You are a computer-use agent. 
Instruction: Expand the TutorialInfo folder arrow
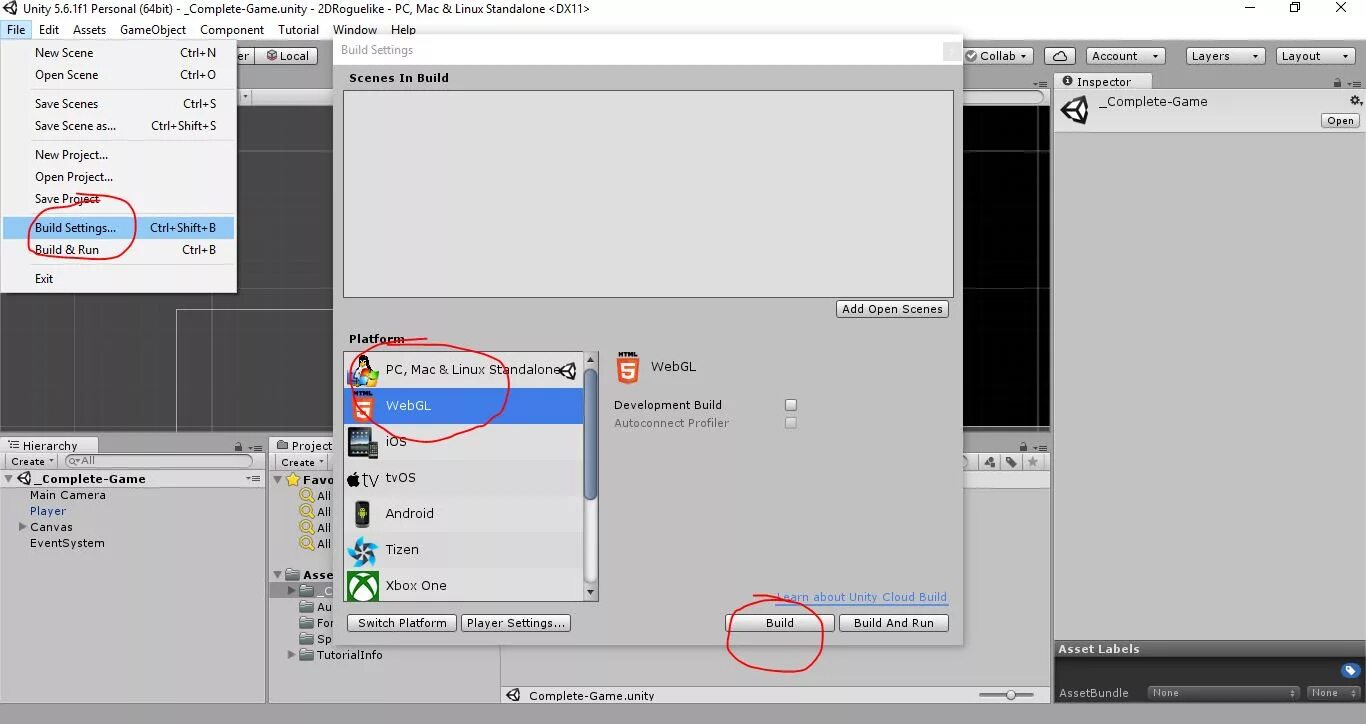pyautogui.click(x=292, y=655)
